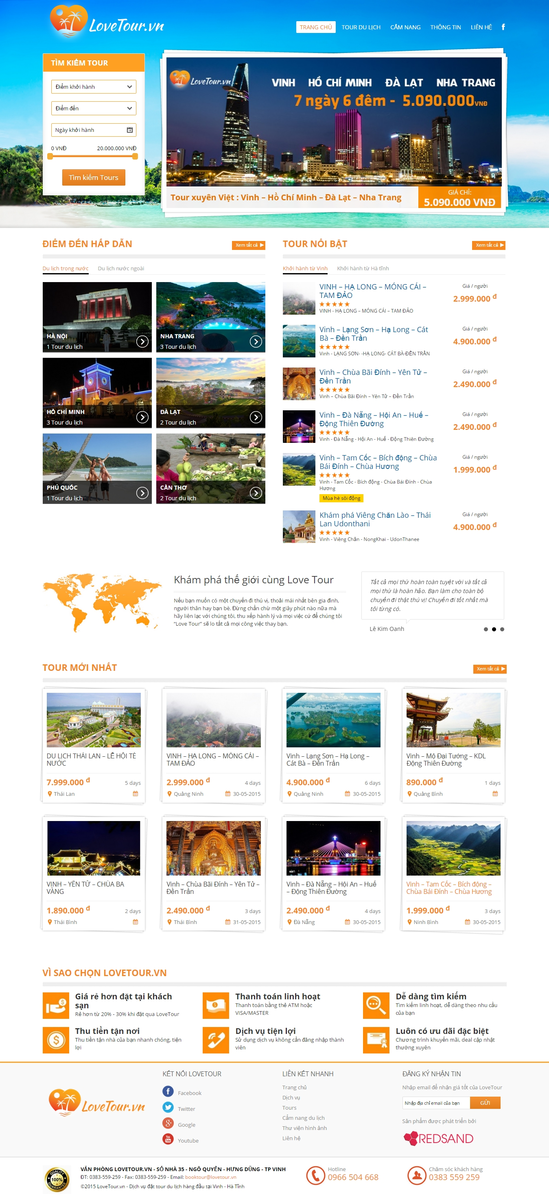This screenshot has height=1200, width=549.
Task: Click the email input for newsletter signup
Action: [x=436, y=1103]
